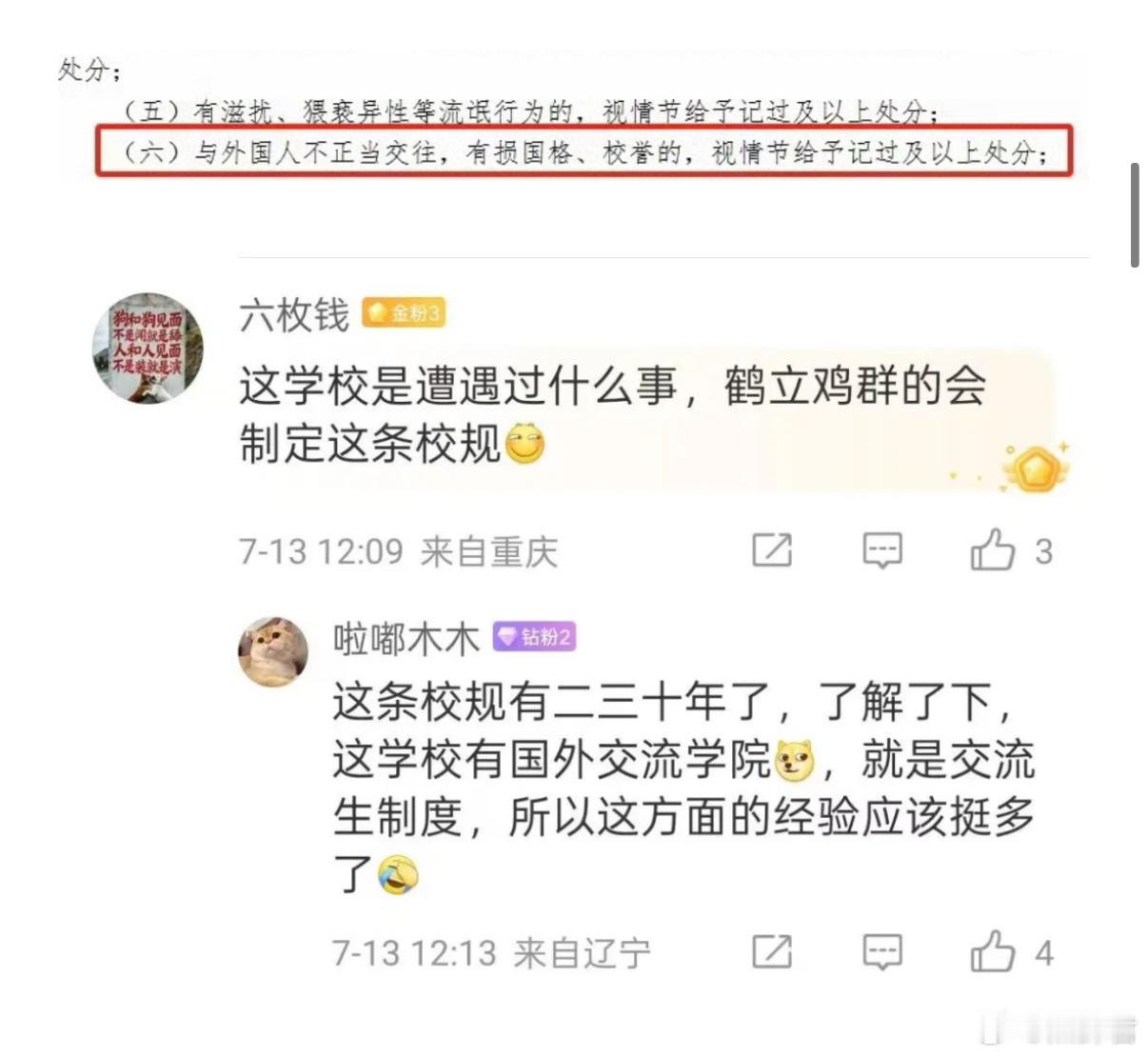Like 六枚钱's comment with the thumbs-up

[993, 549]
